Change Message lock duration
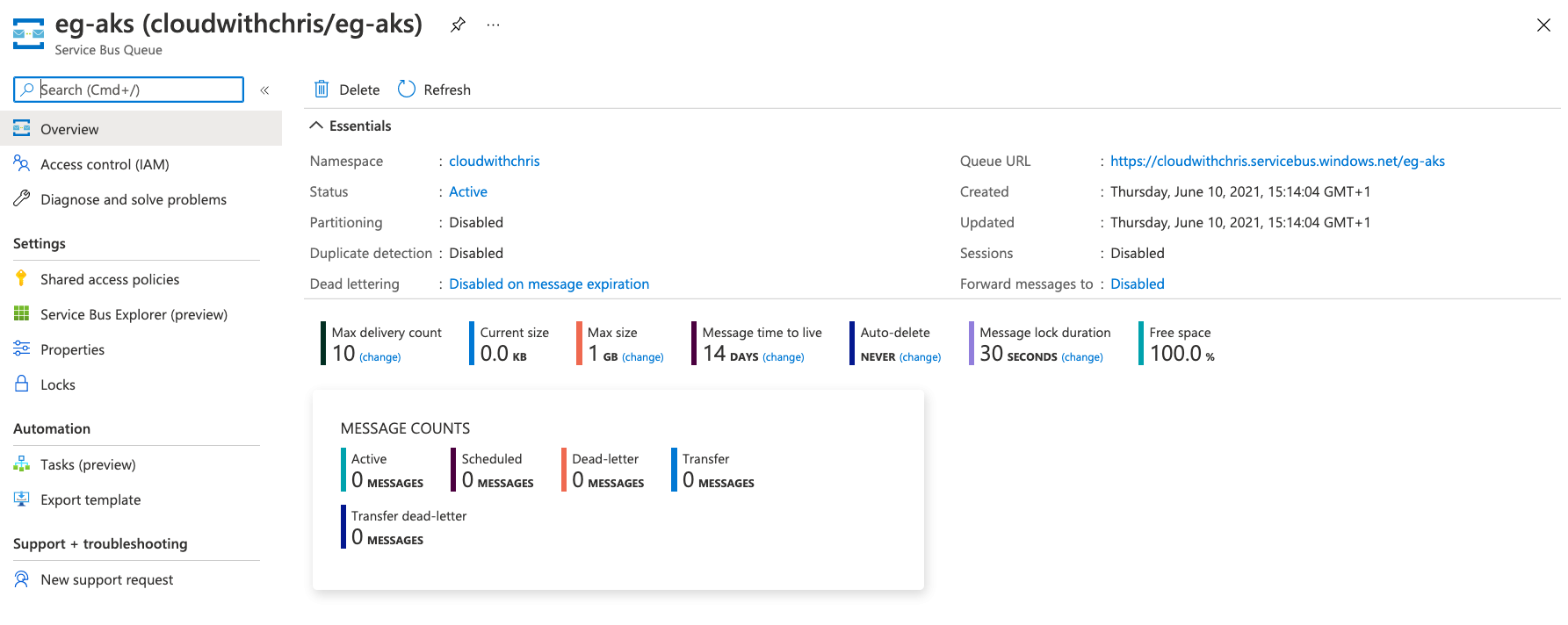 click(x=1082, y=357)
